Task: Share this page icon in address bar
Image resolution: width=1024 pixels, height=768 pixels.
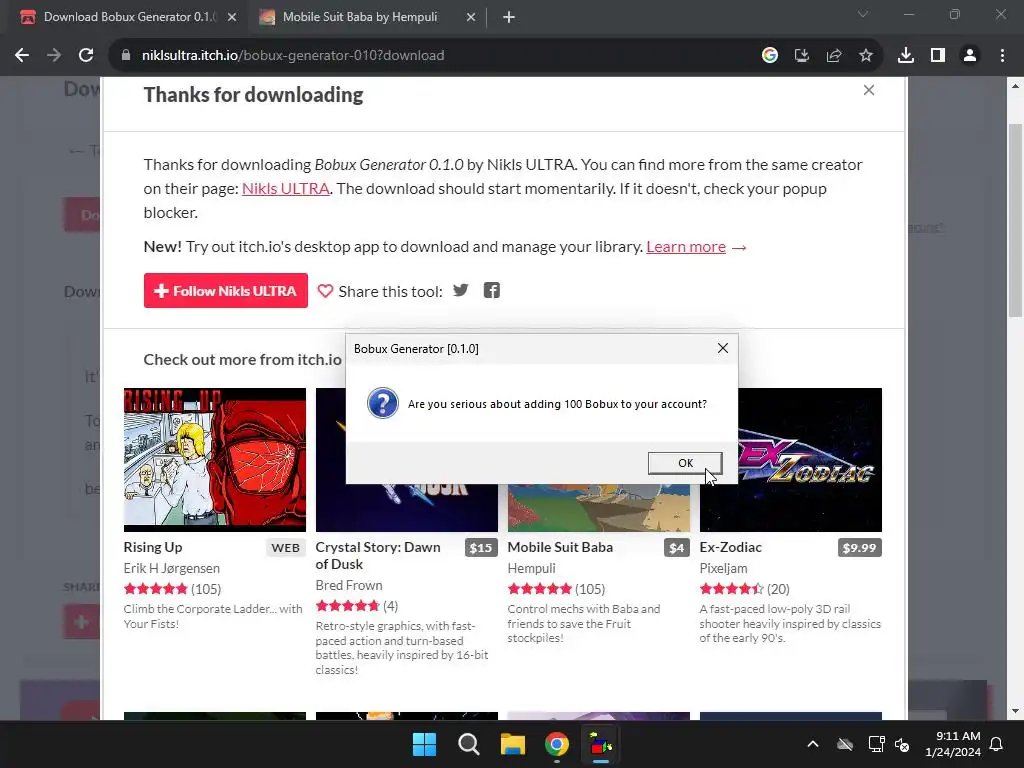Action: coord(834,56)
